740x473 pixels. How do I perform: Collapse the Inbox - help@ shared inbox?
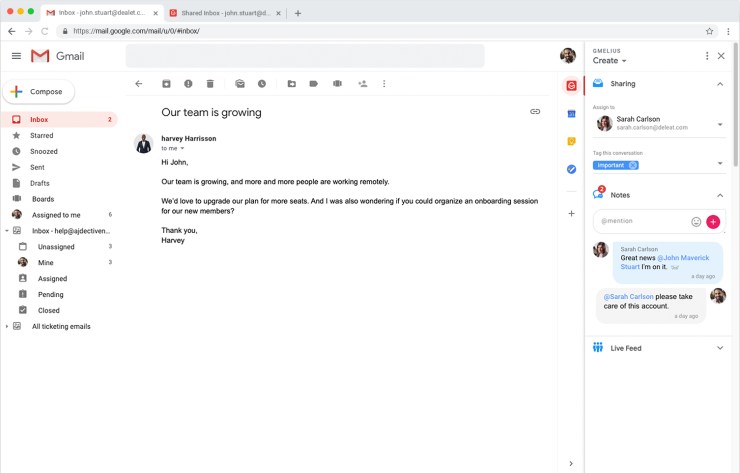pyautogui.click(x=7, y=231)
